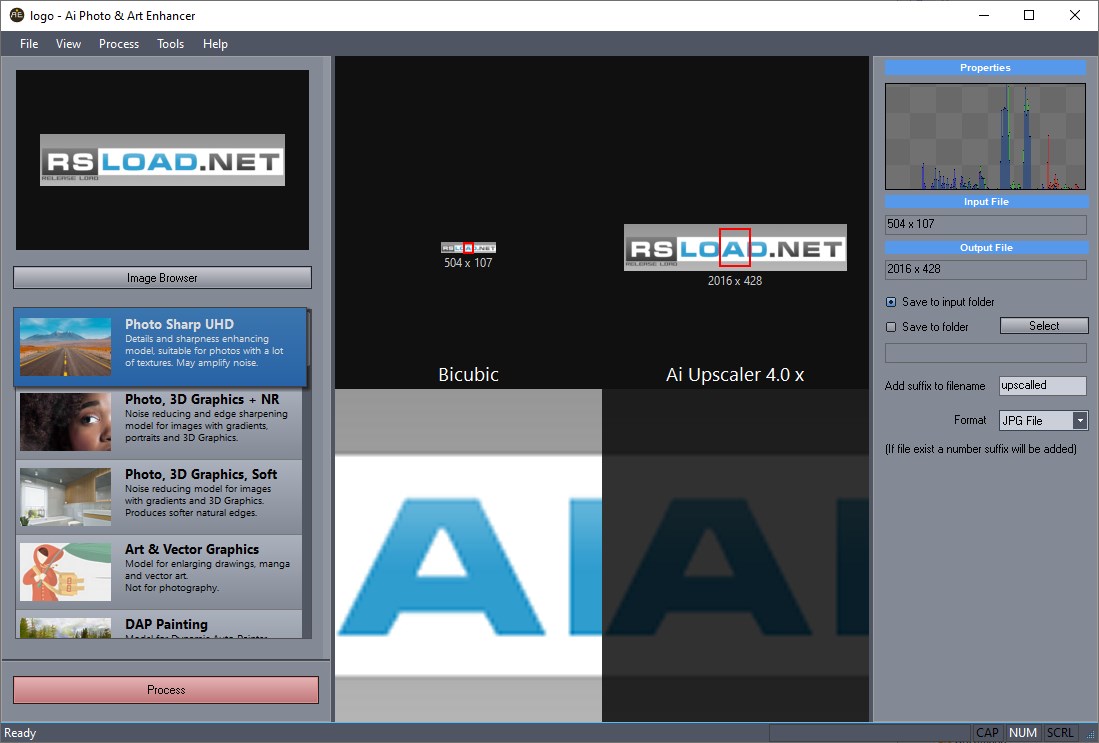Click the RSLOAD.NET source image preview
Image resolution: width=1099 pixels, height=743 pixels.
pyautogui.click(x=162, y=160)
